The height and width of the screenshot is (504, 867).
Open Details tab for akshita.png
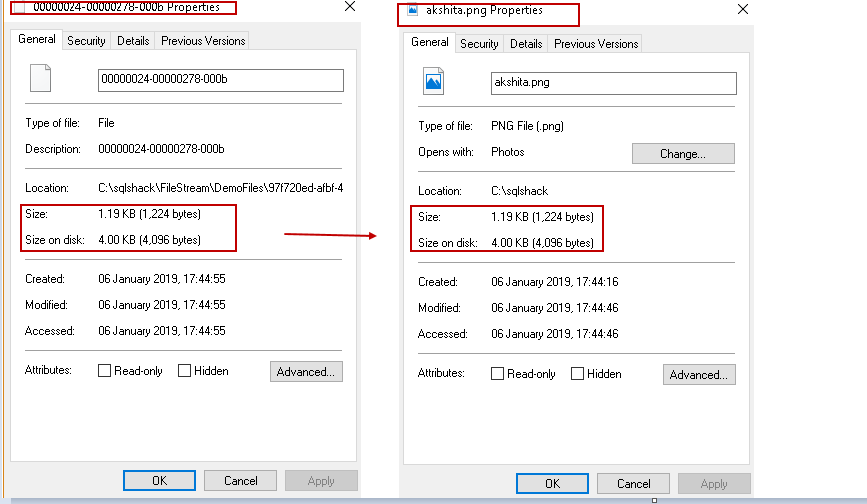[x=526, y=44]
